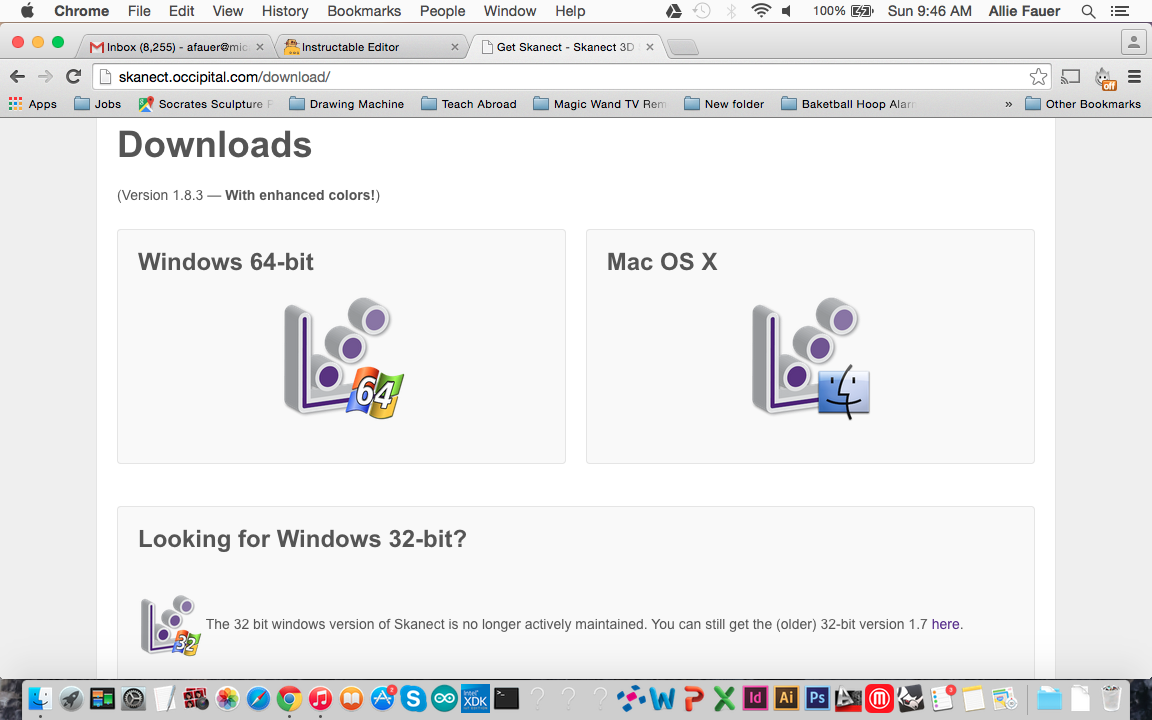Expand the Baketball Hoop Alarm bookmark folder

click(x=849, y=104)
